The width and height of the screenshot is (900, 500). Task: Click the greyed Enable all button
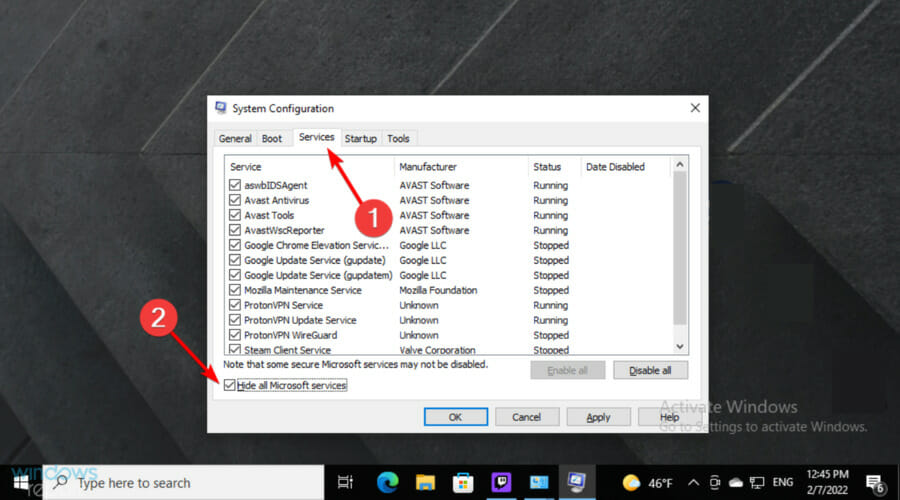567,370
